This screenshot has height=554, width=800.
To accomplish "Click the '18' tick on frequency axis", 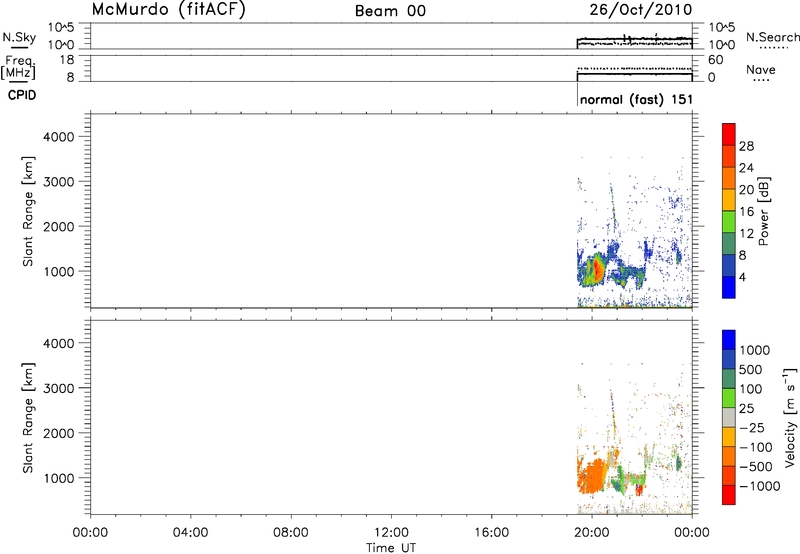I will click(x=67, y=60).
